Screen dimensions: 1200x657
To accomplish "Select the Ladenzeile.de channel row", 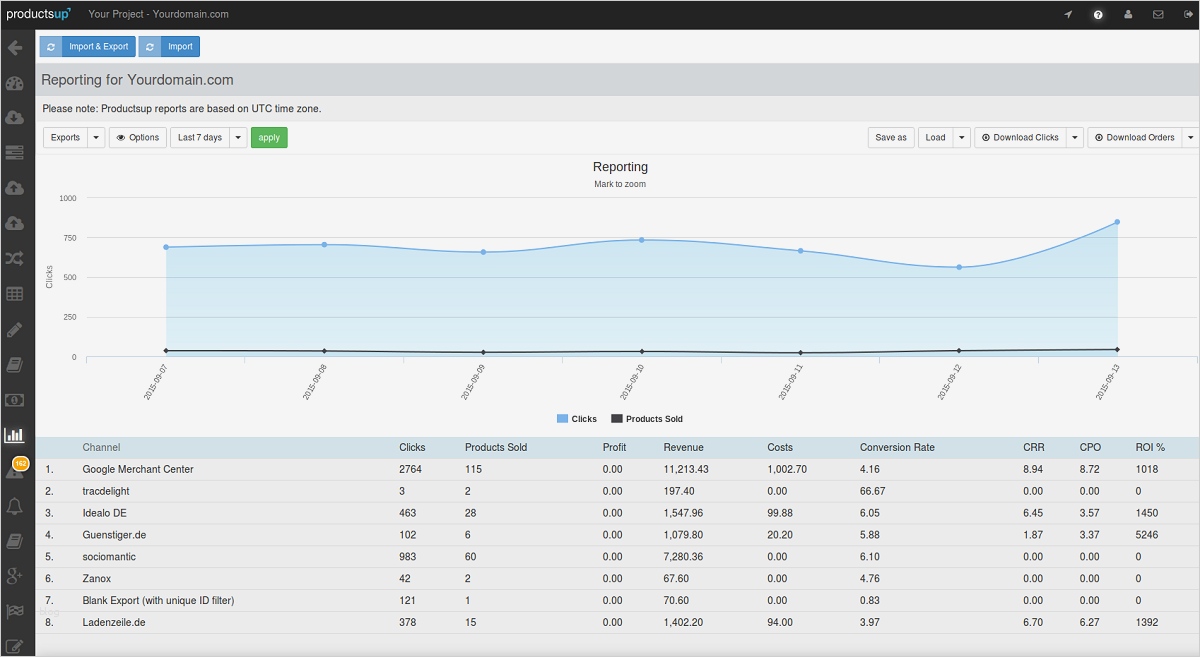I will tap(617, 622).
